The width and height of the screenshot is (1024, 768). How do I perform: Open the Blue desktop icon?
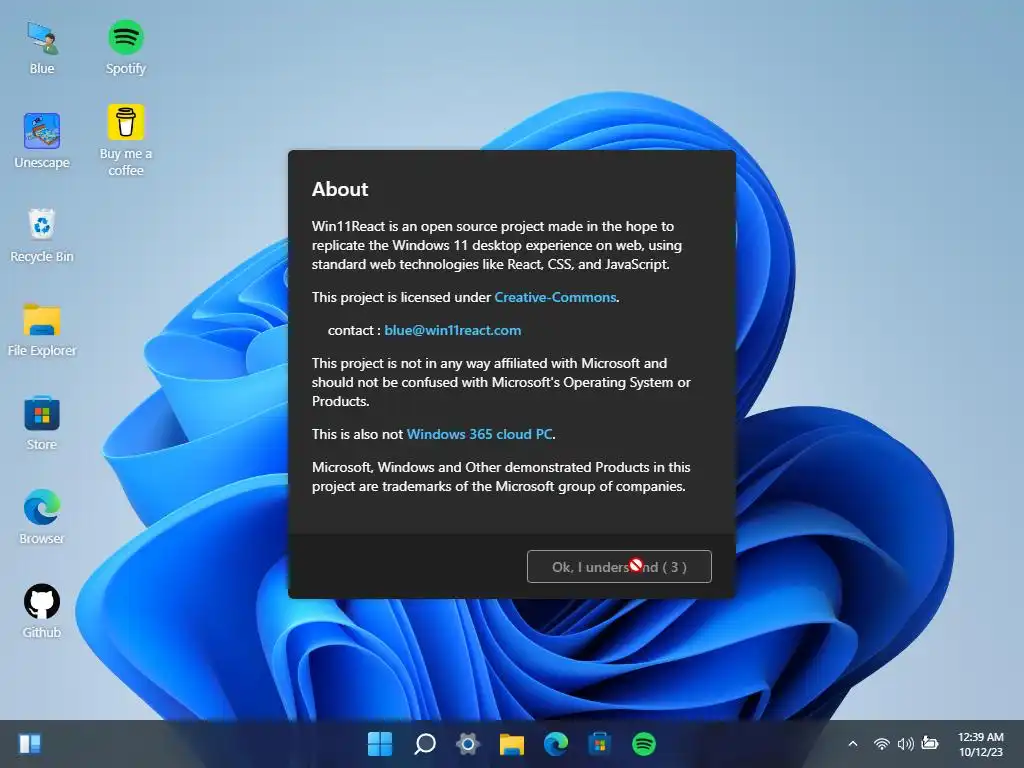click(x=42, y=48)
